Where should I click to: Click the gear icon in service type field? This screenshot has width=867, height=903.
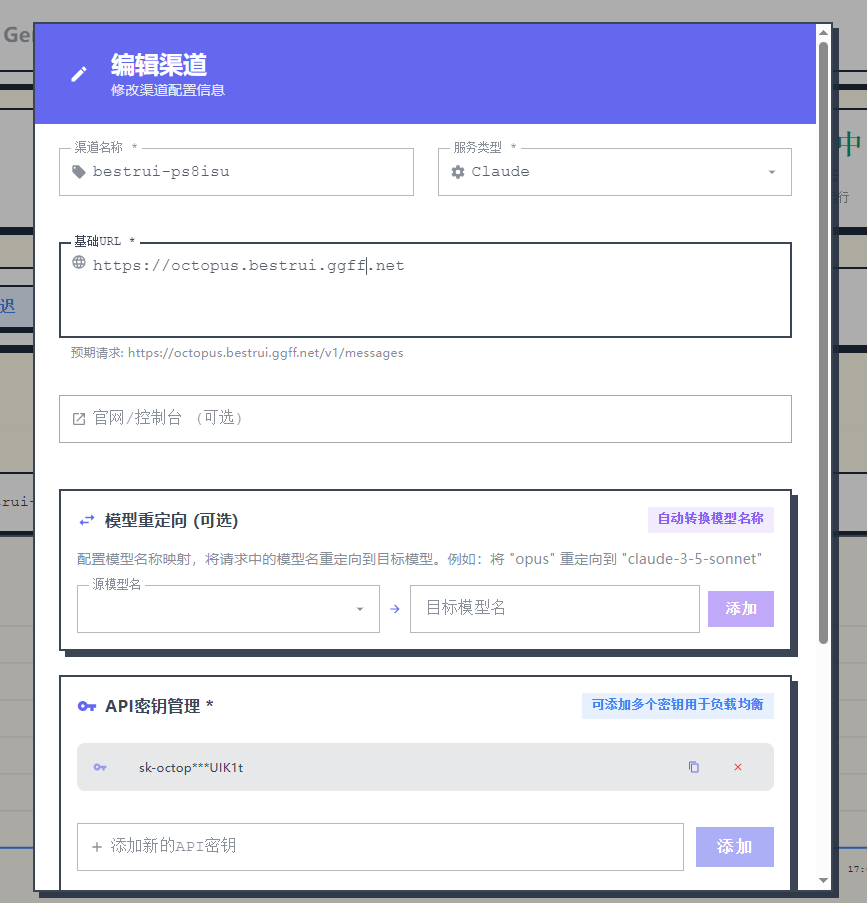click(458, 172)
